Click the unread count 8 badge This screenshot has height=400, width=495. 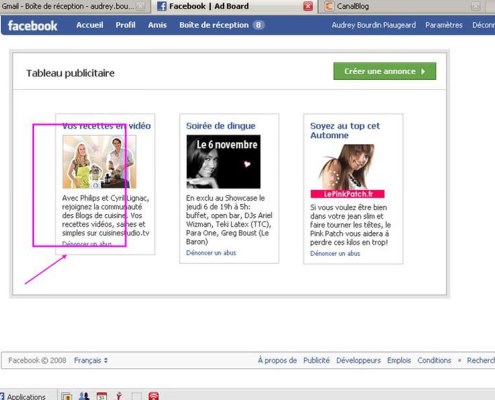(x=258, y=25)
